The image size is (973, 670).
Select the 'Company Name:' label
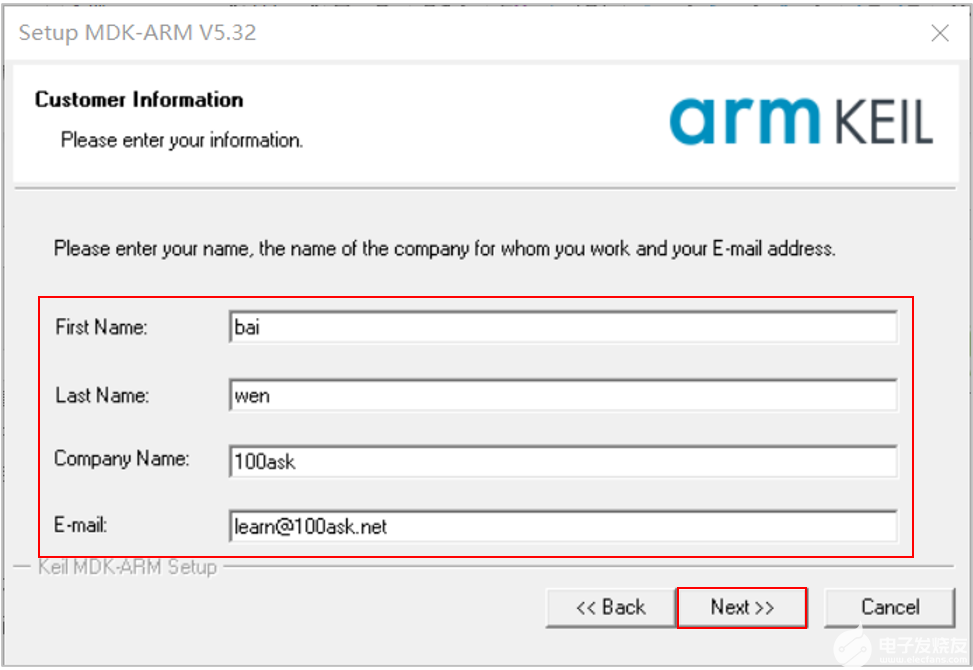[121, 459]
